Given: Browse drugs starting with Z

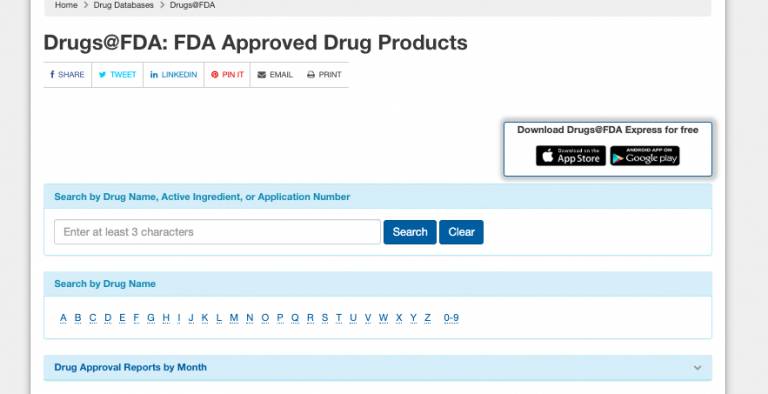Looking at the screenshot, I should click(428, 318).
